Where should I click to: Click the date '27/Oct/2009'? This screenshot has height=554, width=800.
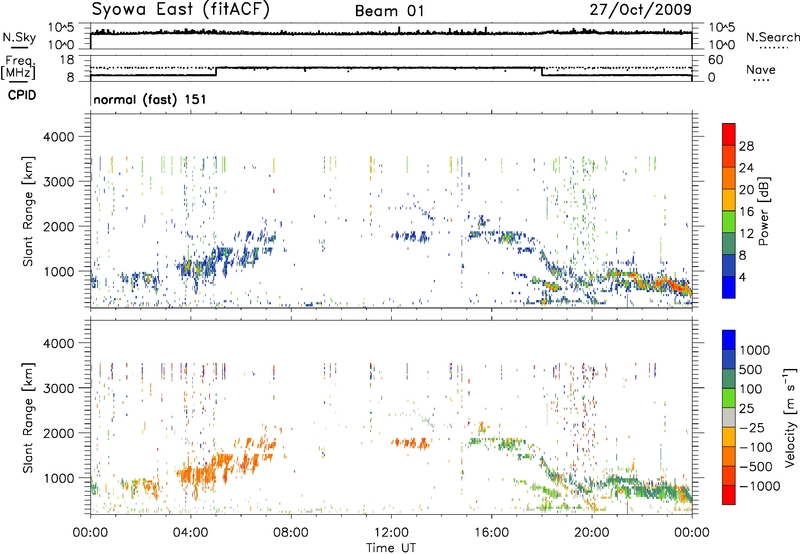(641, 10)
